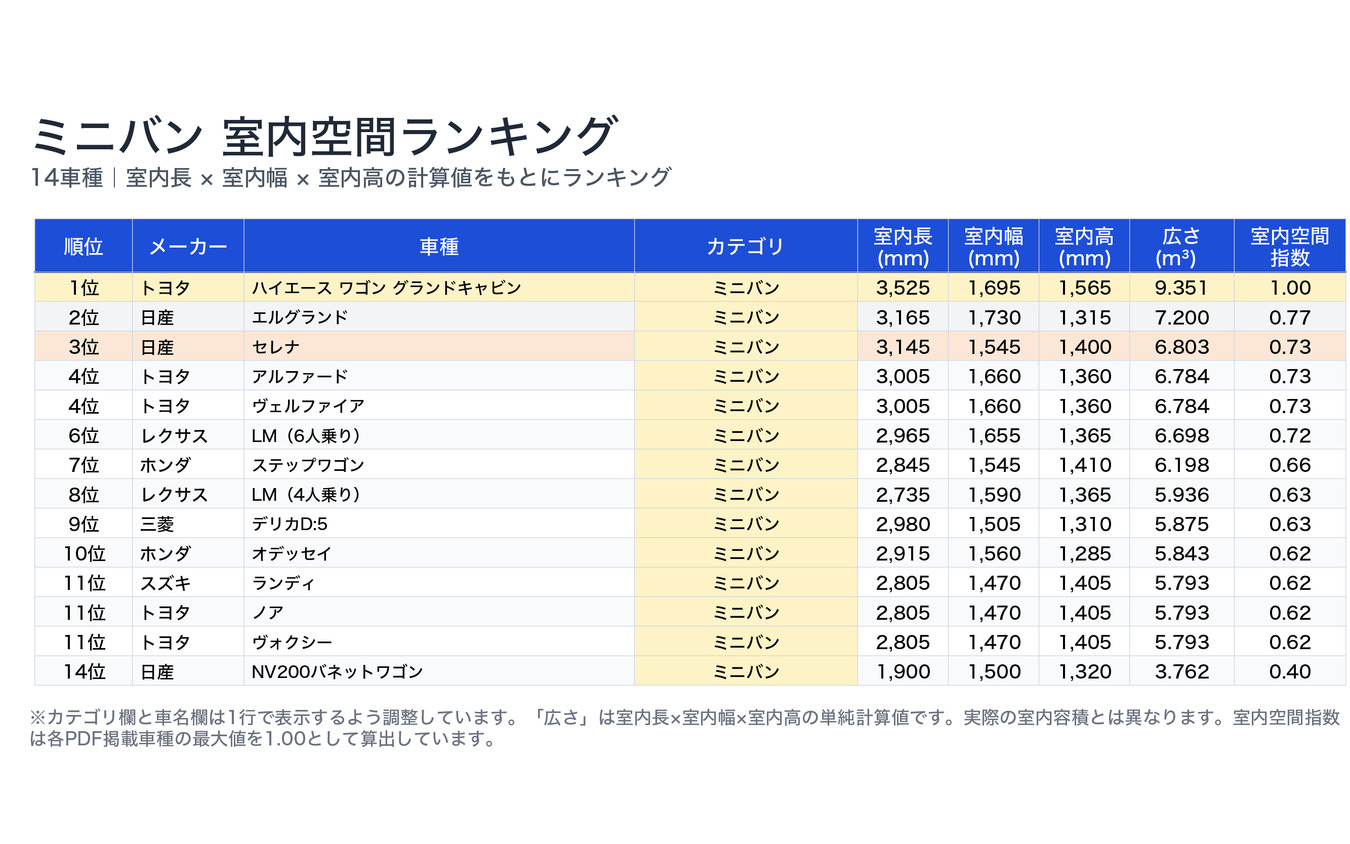Click the 室内長 (mm) column header
The width and height of the screenshot is (1350, 844).
tap(903, 246)
